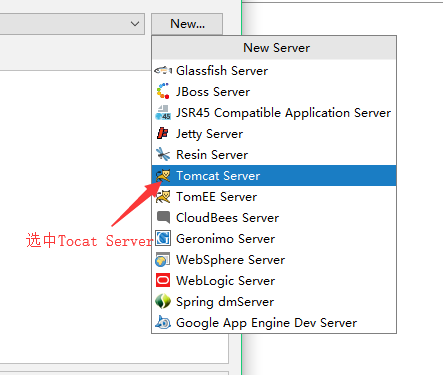Click the Geronimo blue square icon

pos(163,238)
